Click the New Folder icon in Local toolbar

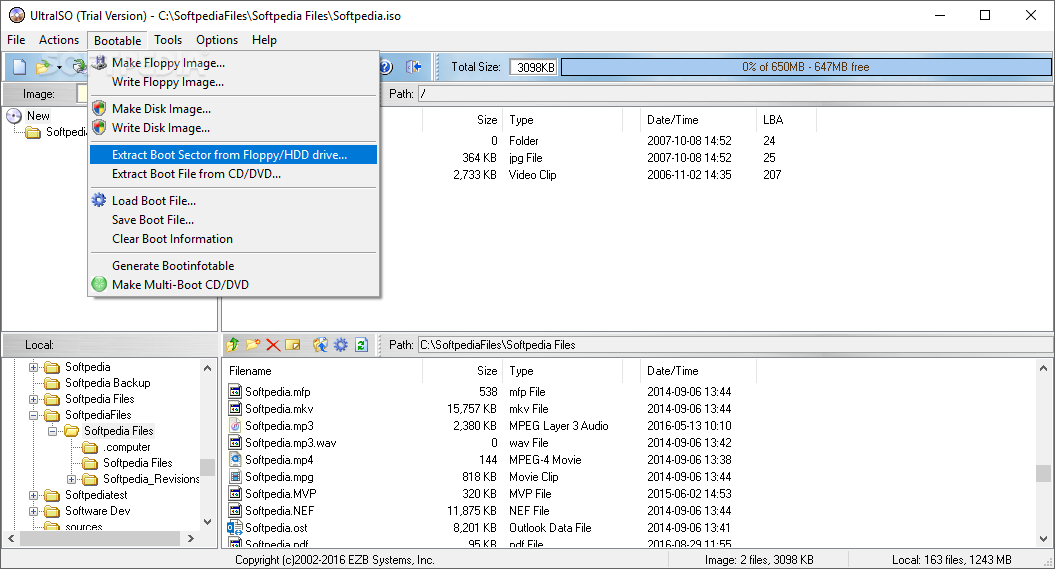pyautogui.click(x=253, y=345)
